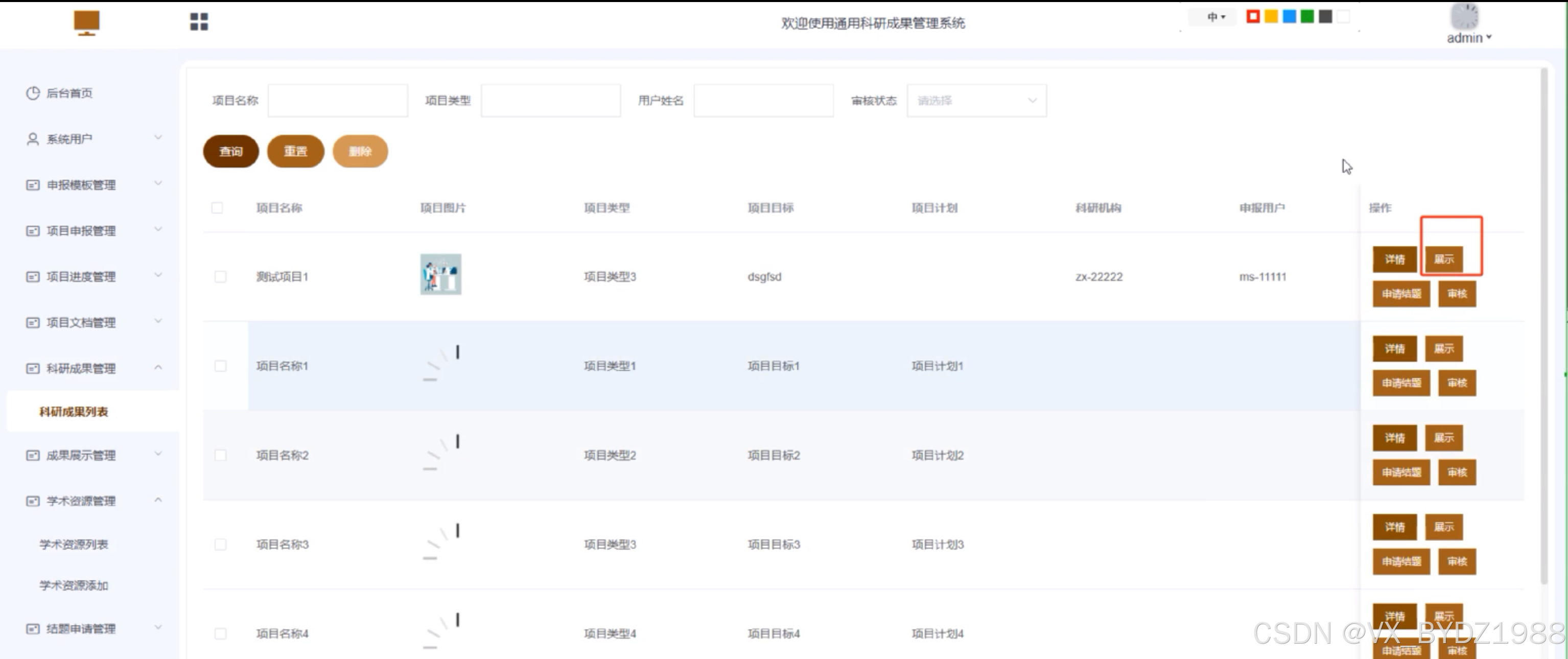Viewport: 1568px width, 659px height.
Task: Click the monitor logo icon
Action: click(x=86, y=22)
